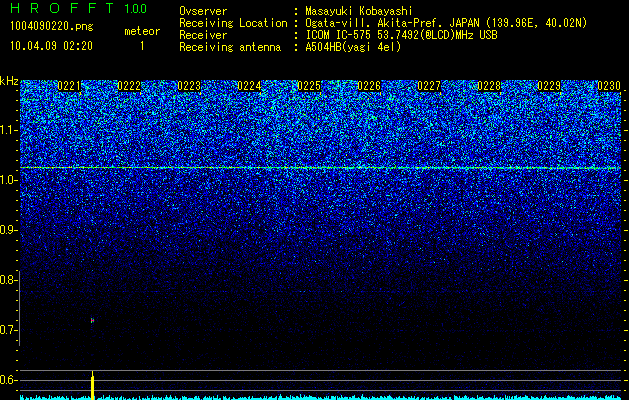Click the kHz axis unit label
The height and width of the screenshot is (400, 629).
9,81
